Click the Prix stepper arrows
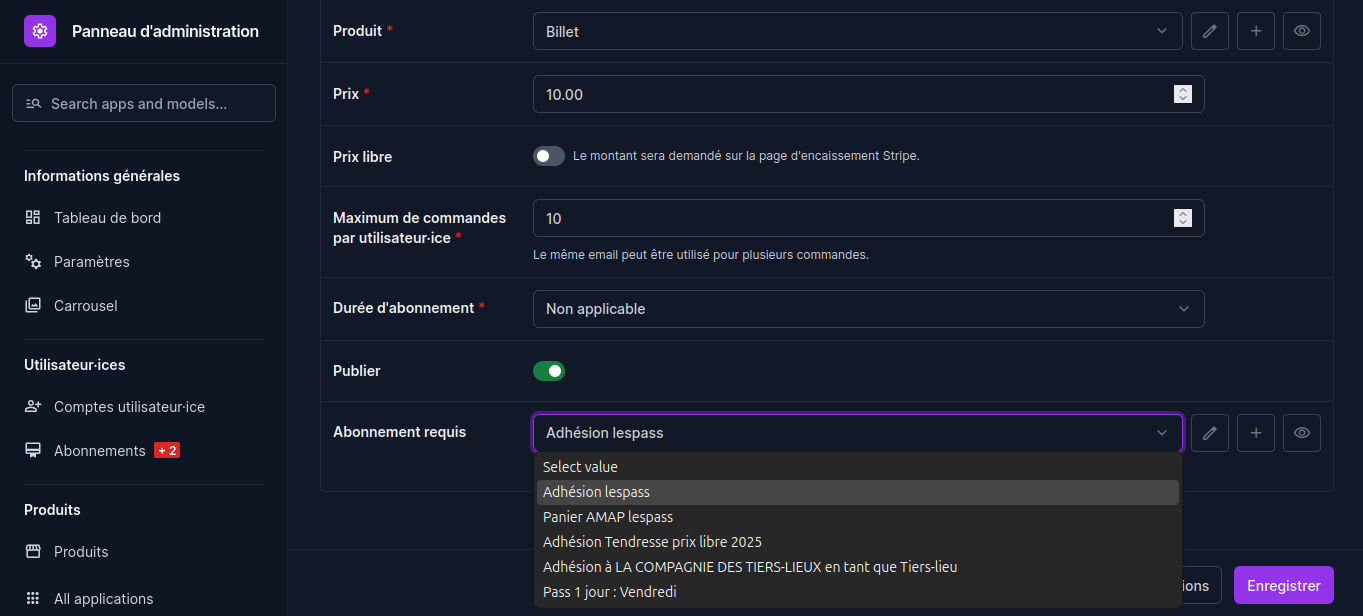Viewport: 1363px width, 616px height. pos(1183,94)
